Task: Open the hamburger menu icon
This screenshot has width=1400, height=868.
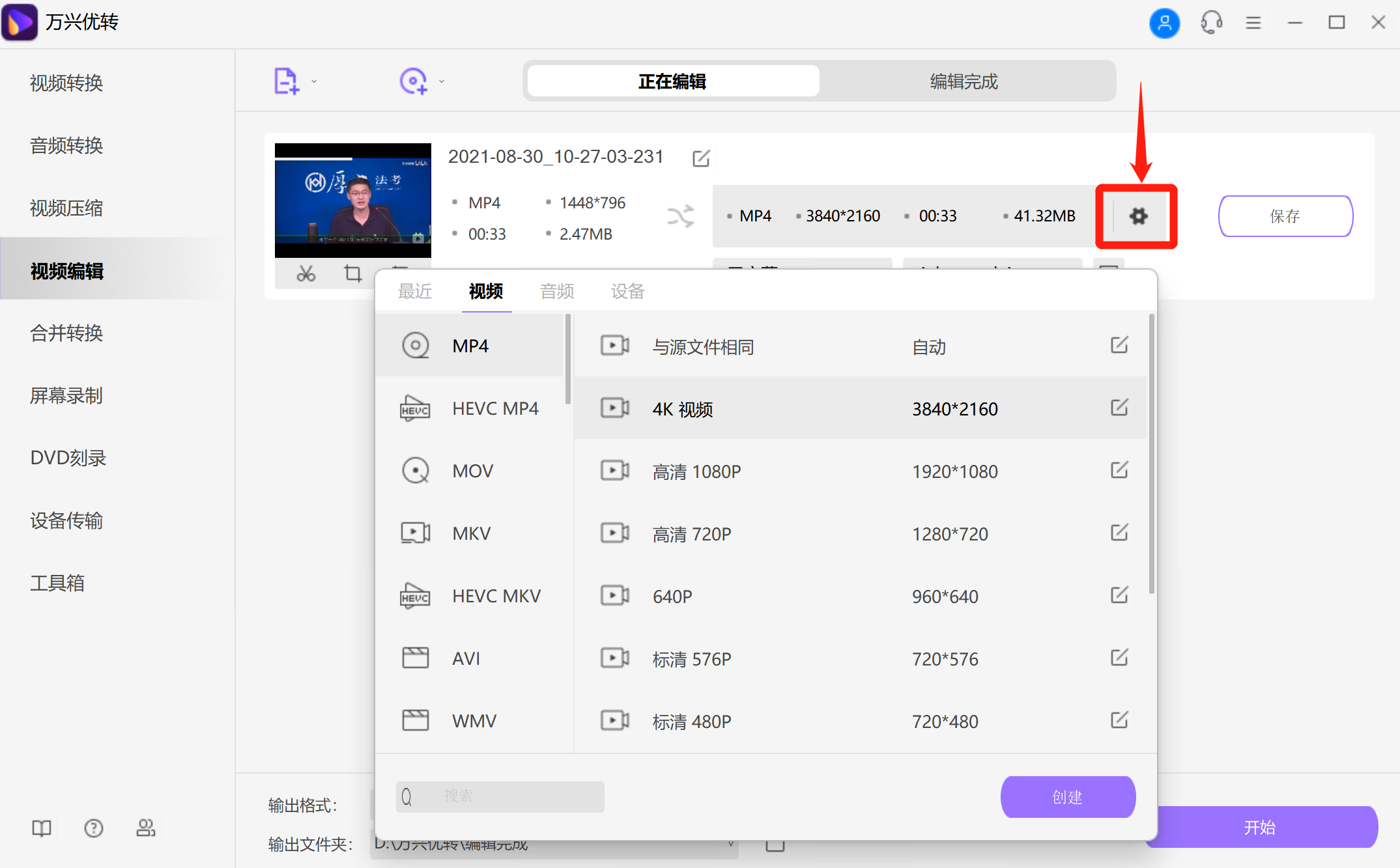Action: [x=1253, y=22]
